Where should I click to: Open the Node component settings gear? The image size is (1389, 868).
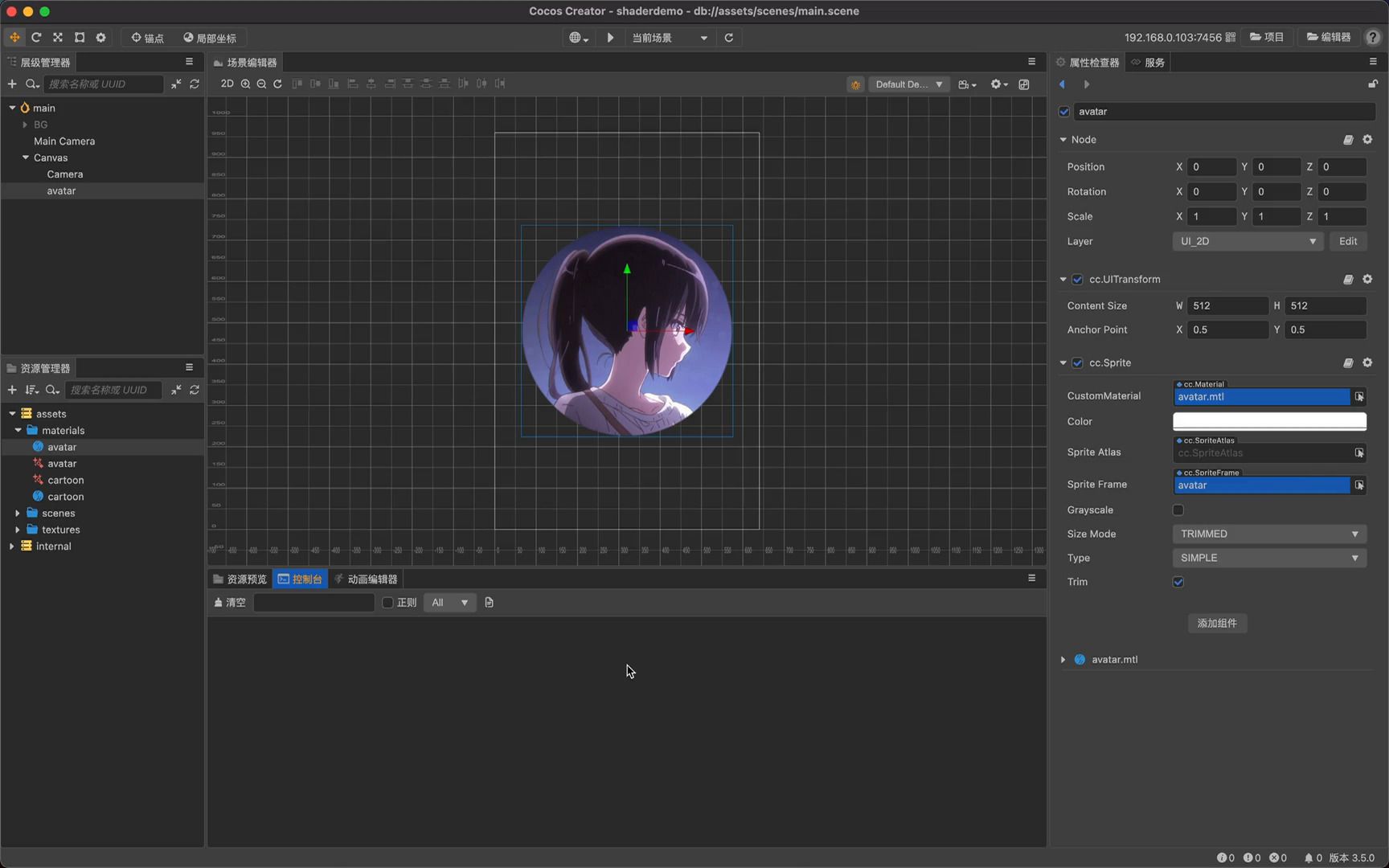pos(1367,140)
